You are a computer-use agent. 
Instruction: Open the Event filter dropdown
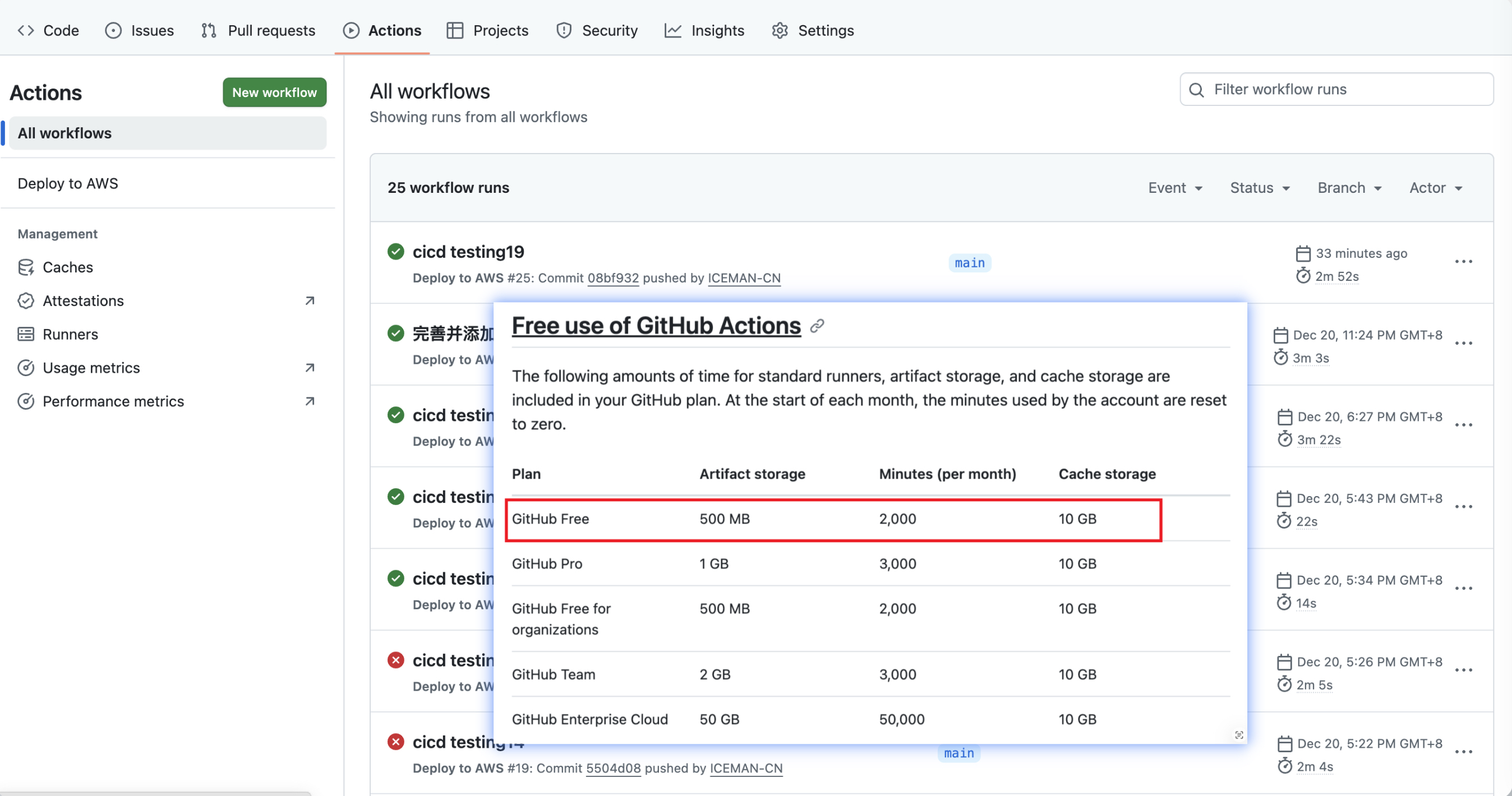tap(1175, 188)
